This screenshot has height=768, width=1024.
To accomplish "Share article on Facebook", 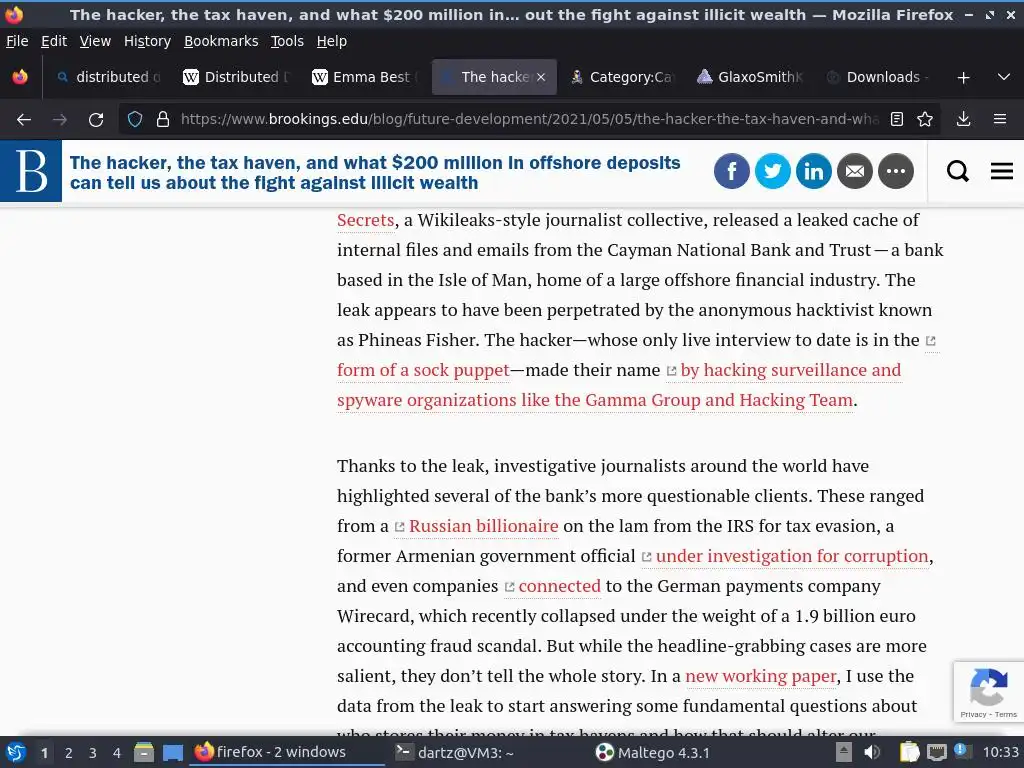I will click(731, 171).
